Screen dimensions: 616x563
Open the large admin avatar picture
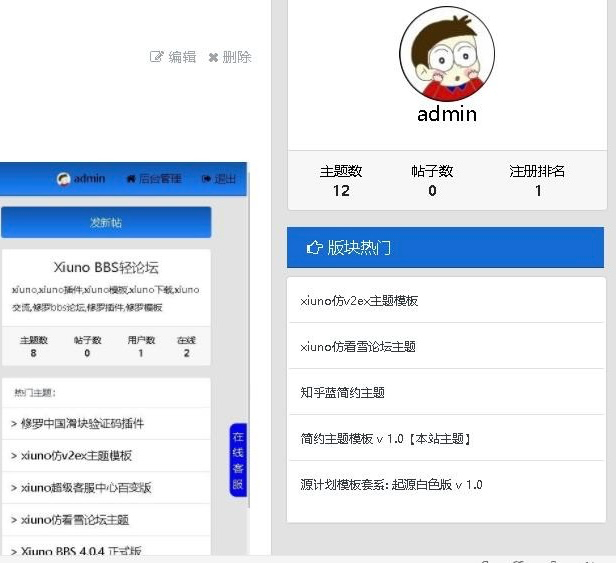point(447,53)
